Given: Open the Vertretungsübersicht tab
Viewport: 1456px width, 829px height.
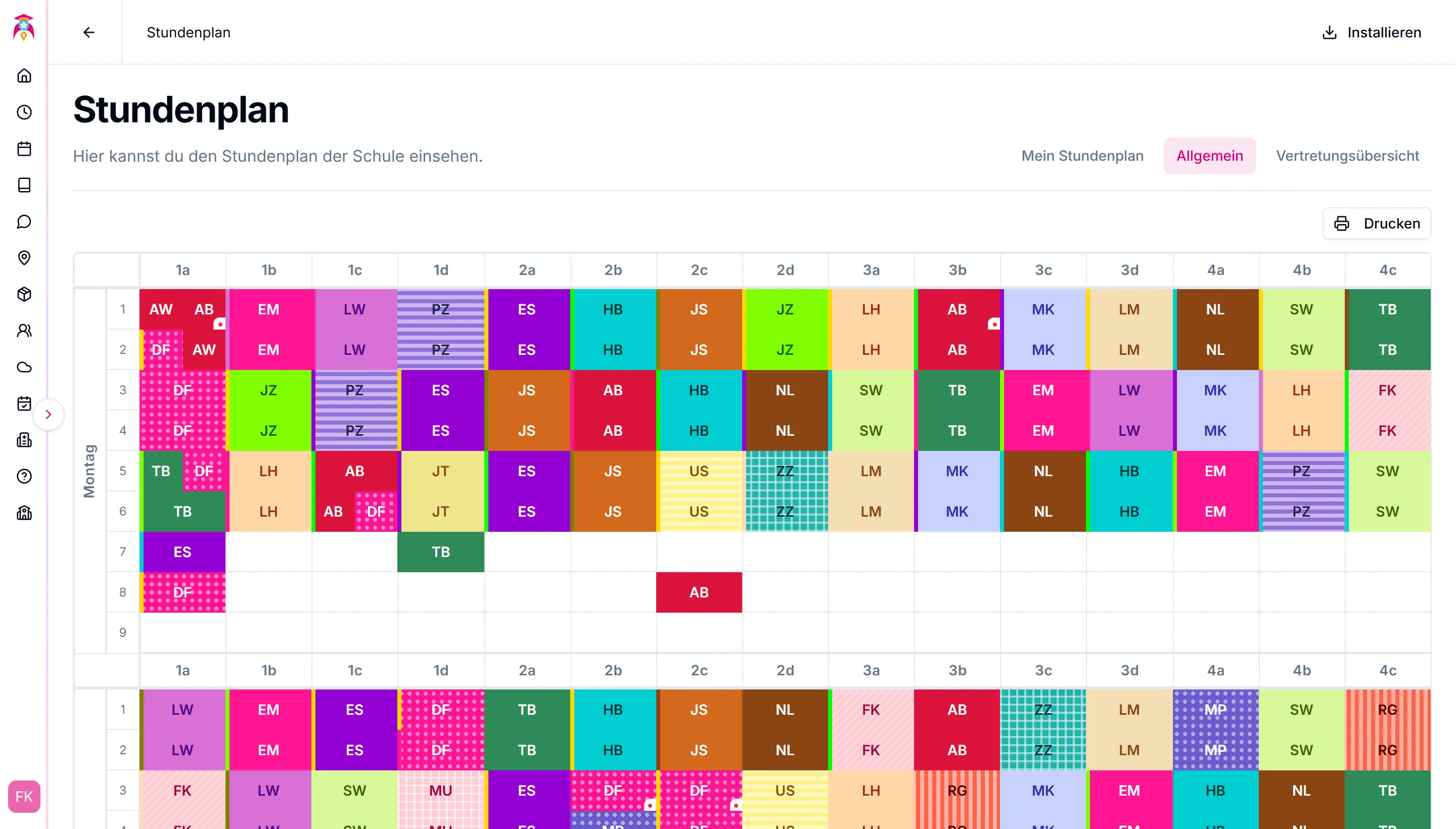Looking at the screenshot, I should click(x=1347, y=156).
